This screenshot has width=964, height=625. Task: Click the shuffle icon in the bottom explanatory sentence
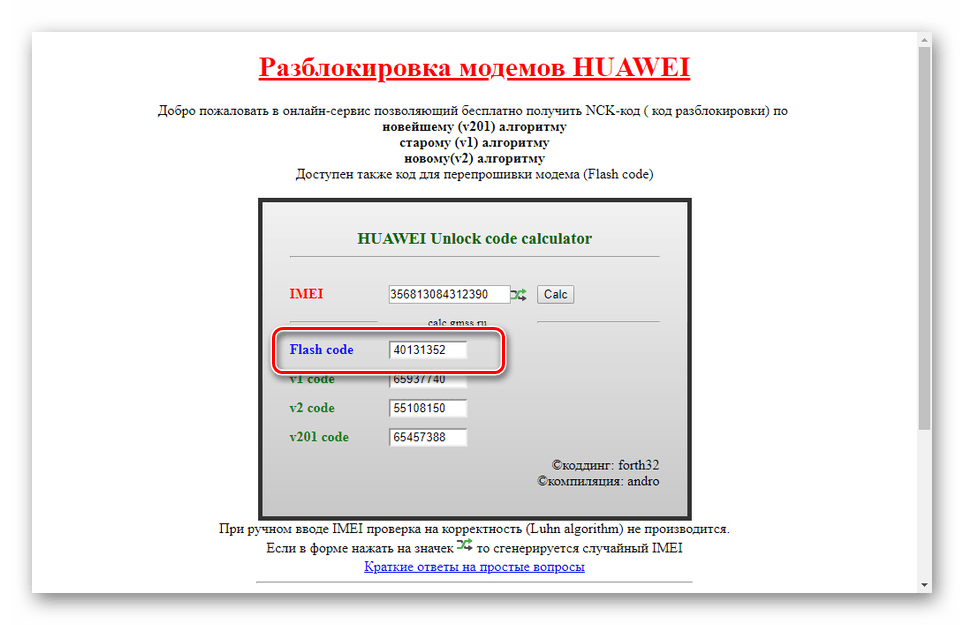465,544
